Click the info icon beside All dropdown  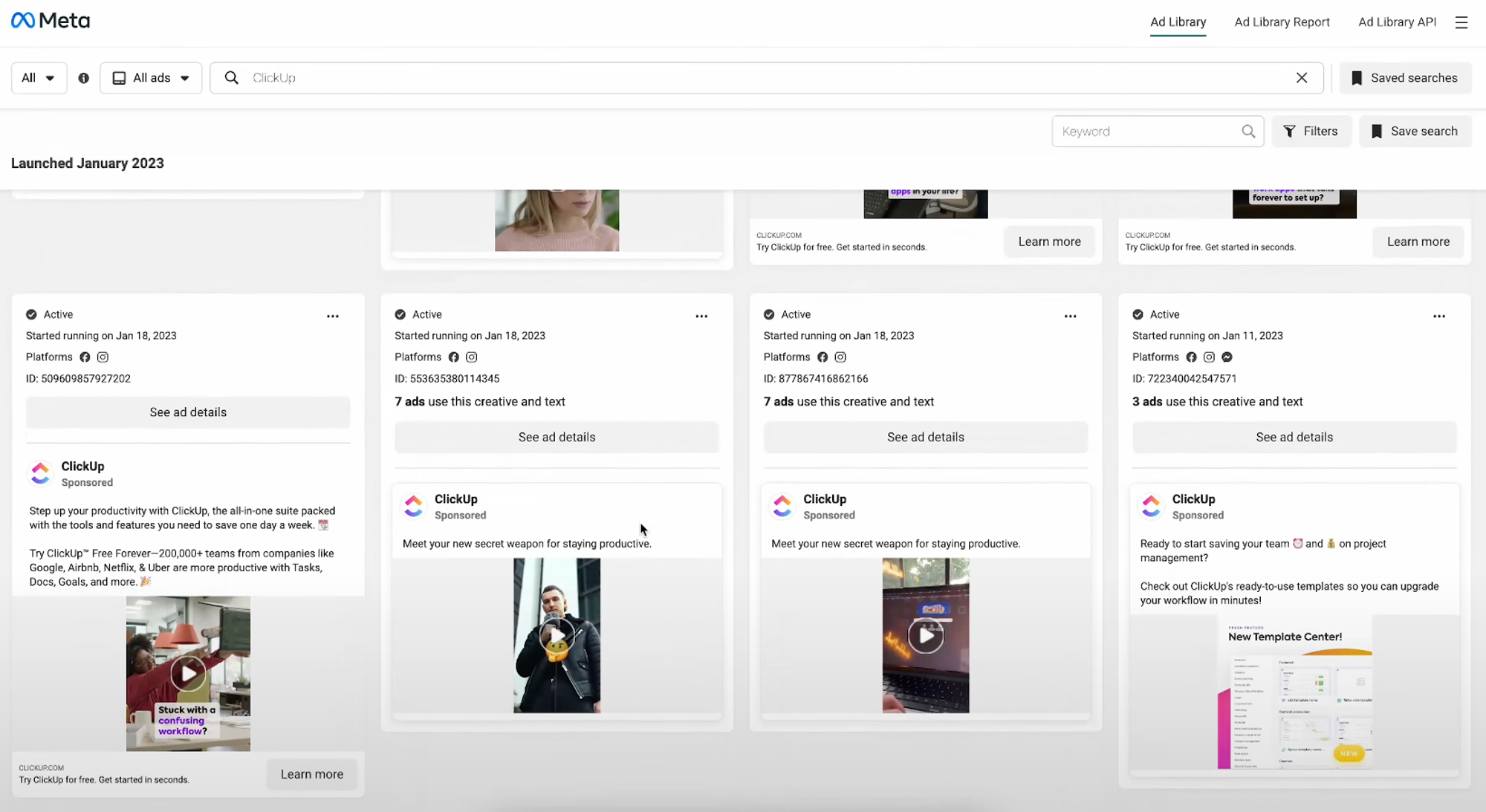pyautogui.click(x=83, y=78)
